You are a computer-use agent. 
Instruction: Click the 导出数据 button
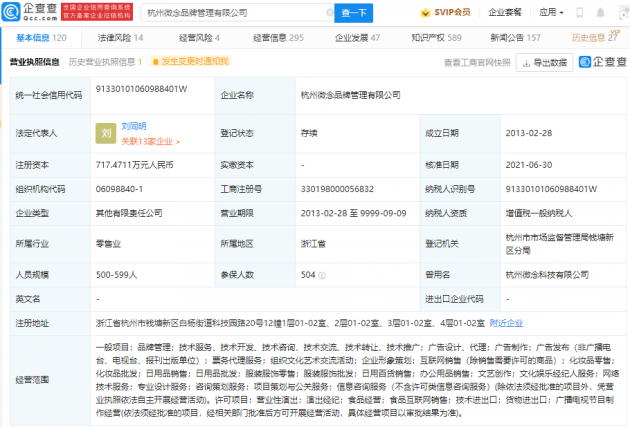[544, 63]
